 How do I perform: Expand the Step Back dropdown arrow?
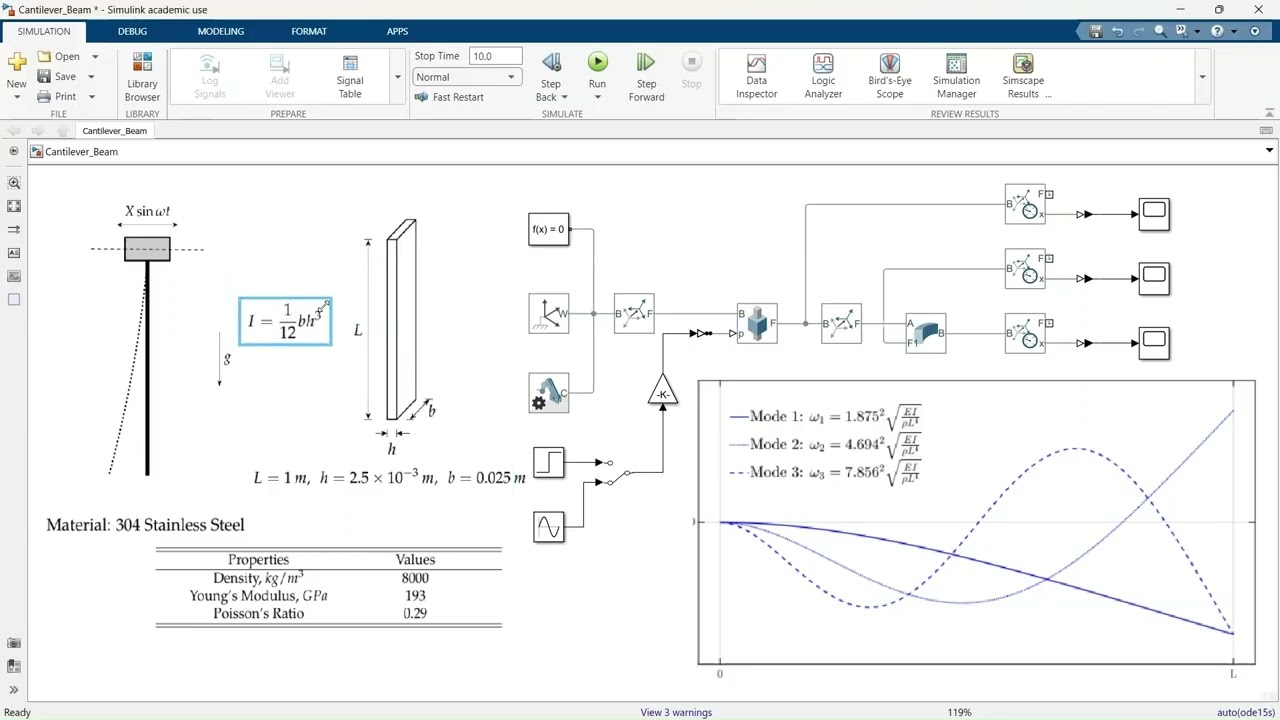click(564, 97)
